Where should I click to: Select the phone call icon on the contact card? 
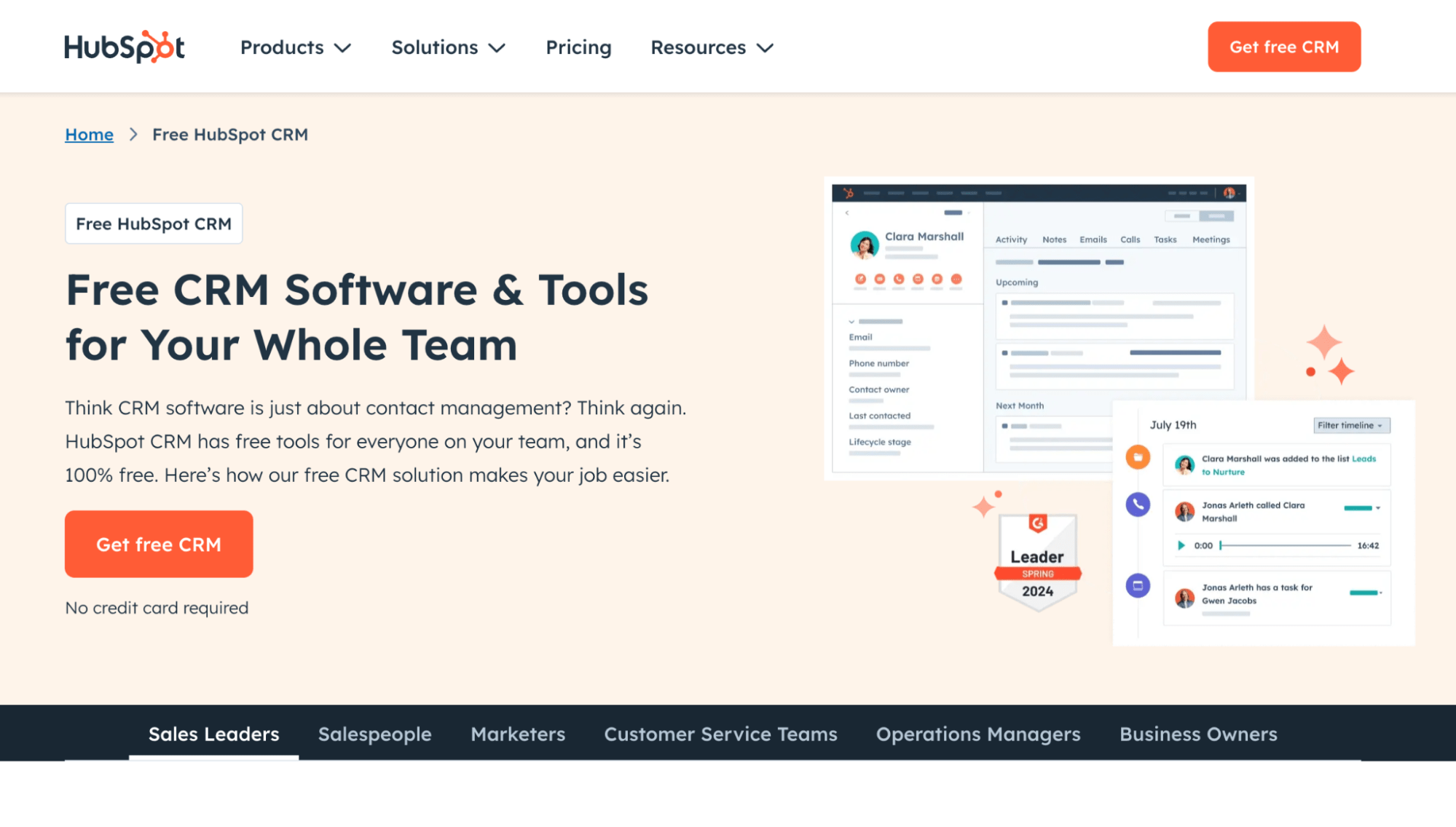[x=899, y=279]
